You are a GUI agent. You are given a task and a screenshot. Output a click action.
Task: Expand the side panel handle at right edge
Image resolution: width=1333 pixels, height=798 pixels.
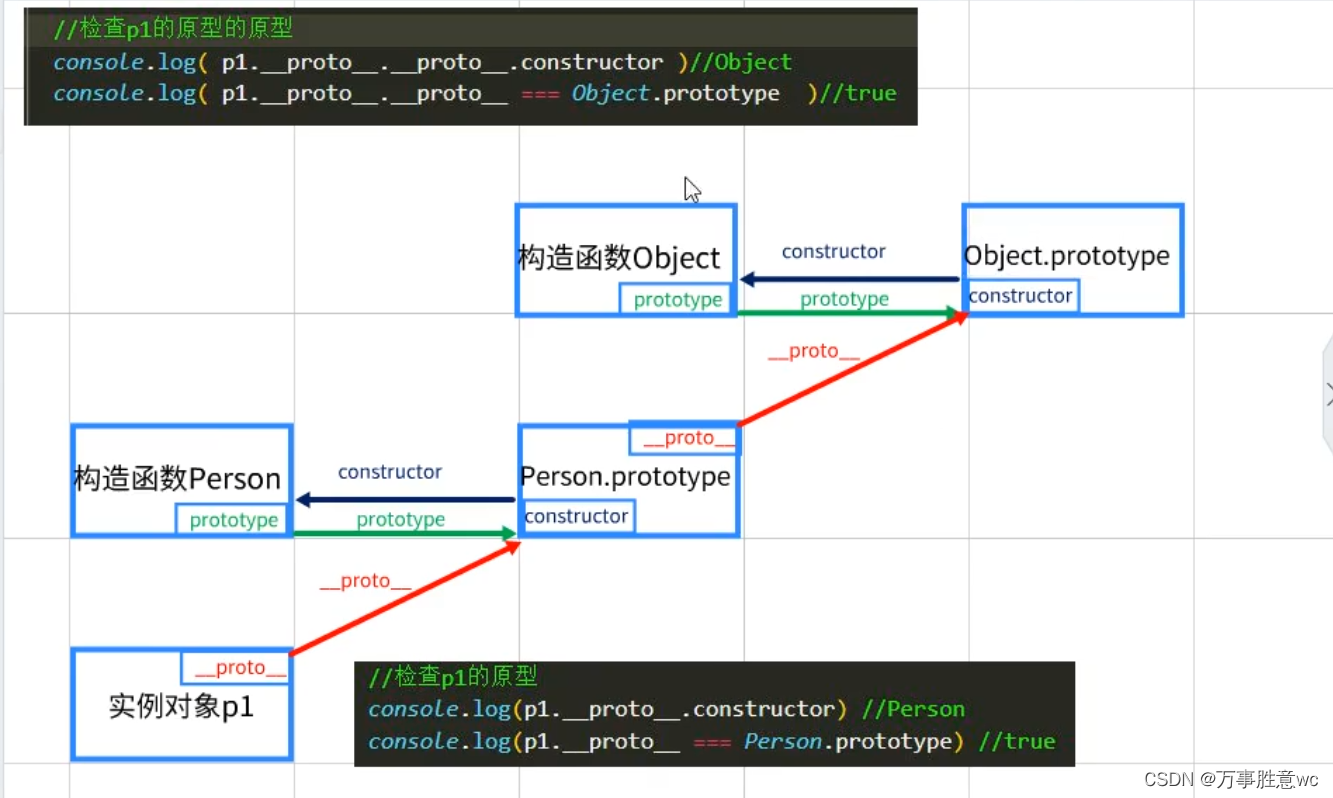1327,393
